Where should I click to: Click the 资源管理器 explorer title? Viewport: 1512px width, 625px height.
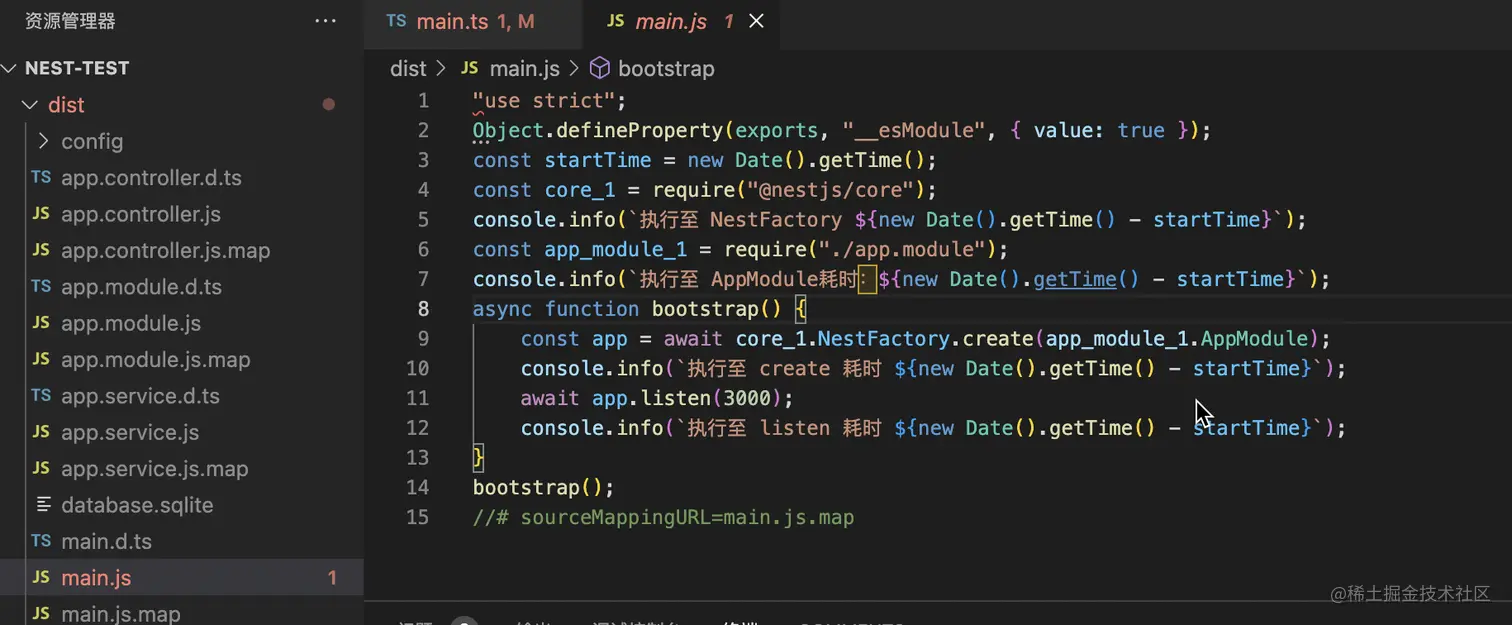point(70,20)
